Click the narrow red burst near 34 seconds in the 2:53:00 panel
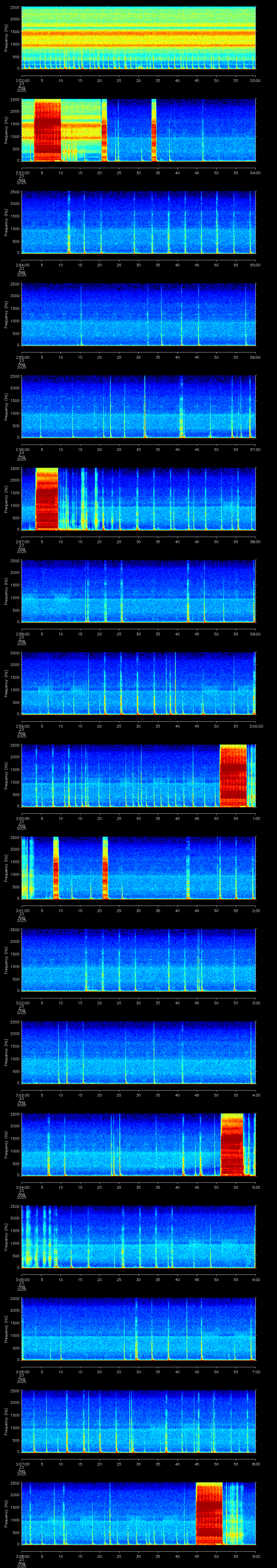Image resolution: width=277 pixels, height=1568 pixels. tap(154, 130)
